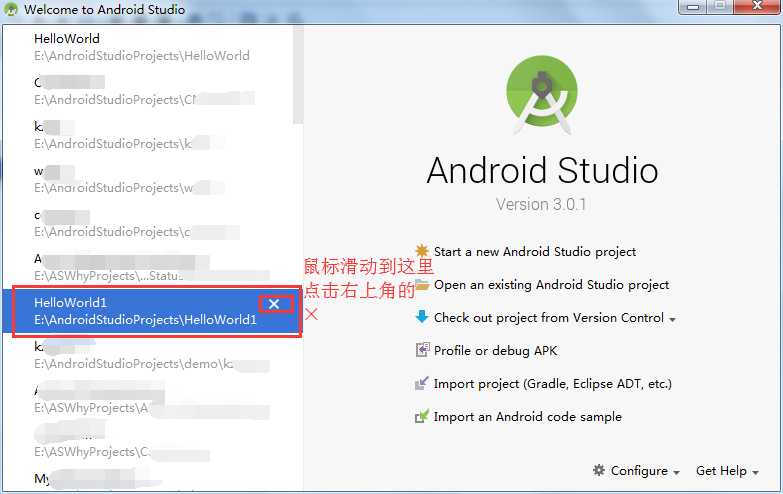Open the Configure dropdown arrow
783x494 pixels.
coord(676,473)
